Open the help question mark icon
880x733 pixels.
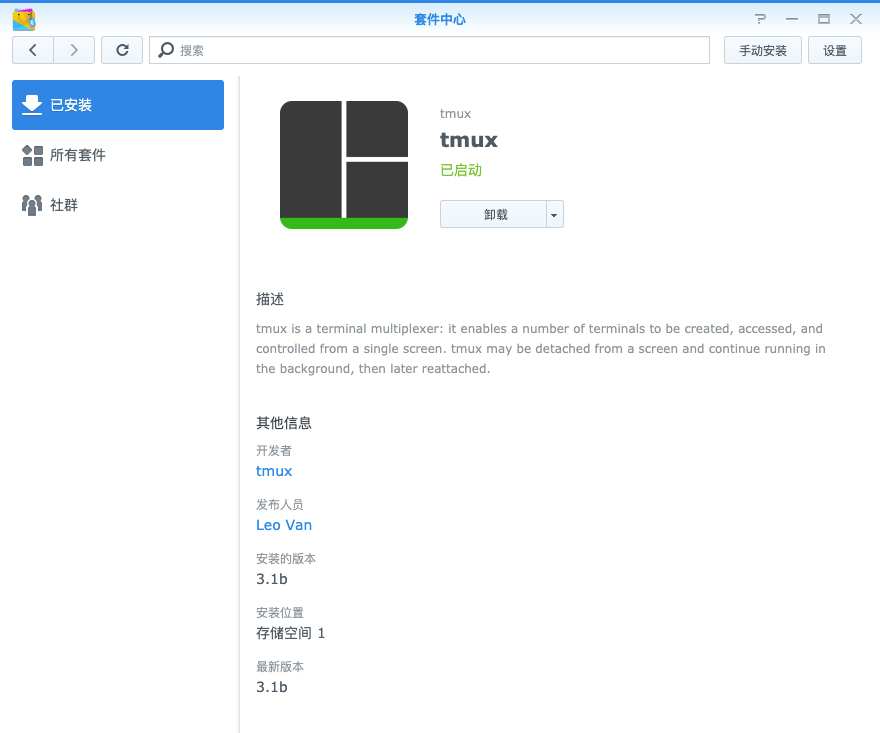(x=760, y=19)
